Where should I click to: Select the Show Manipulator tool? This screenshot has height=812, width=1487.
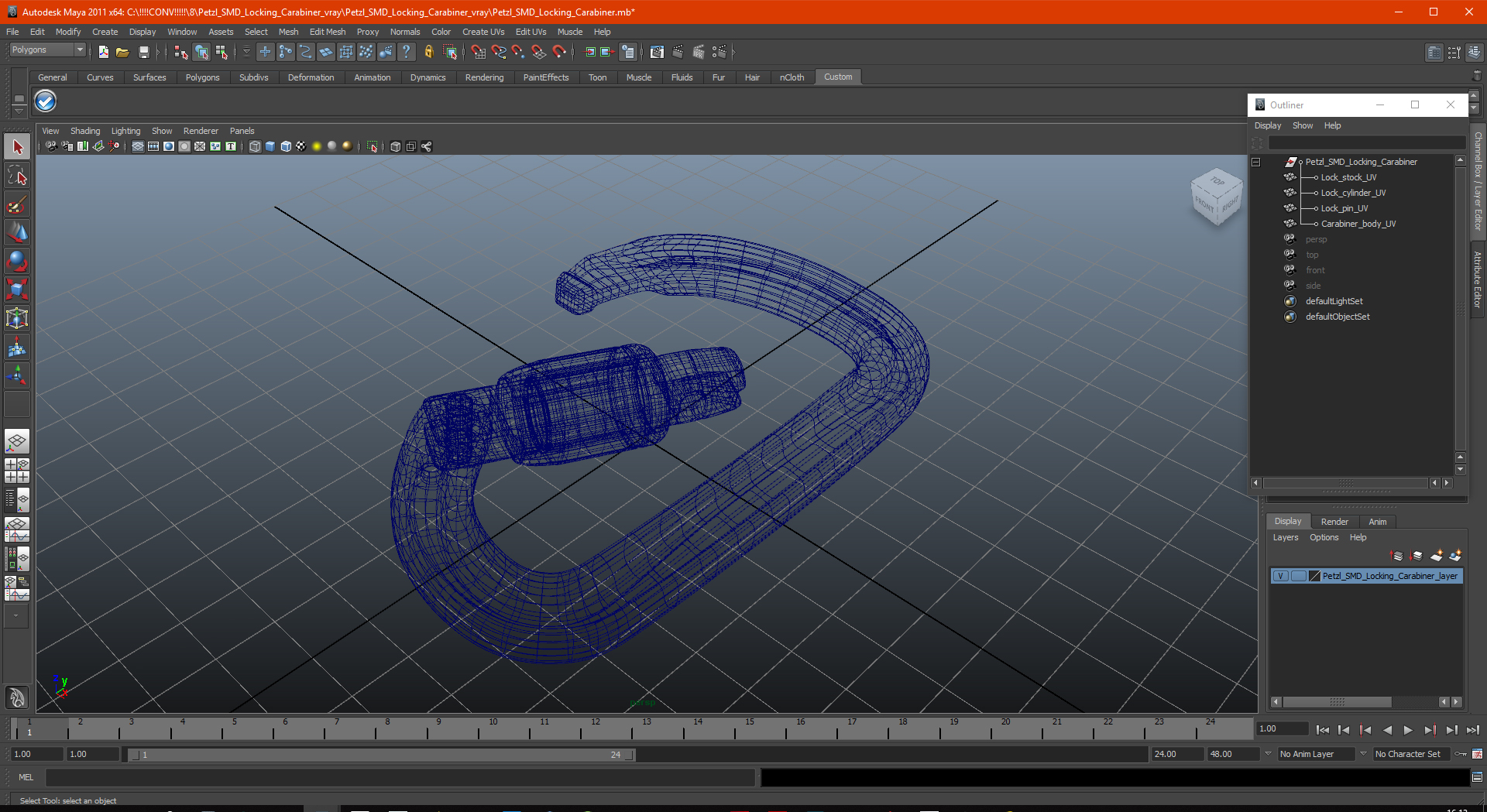(x=17, y=376)
